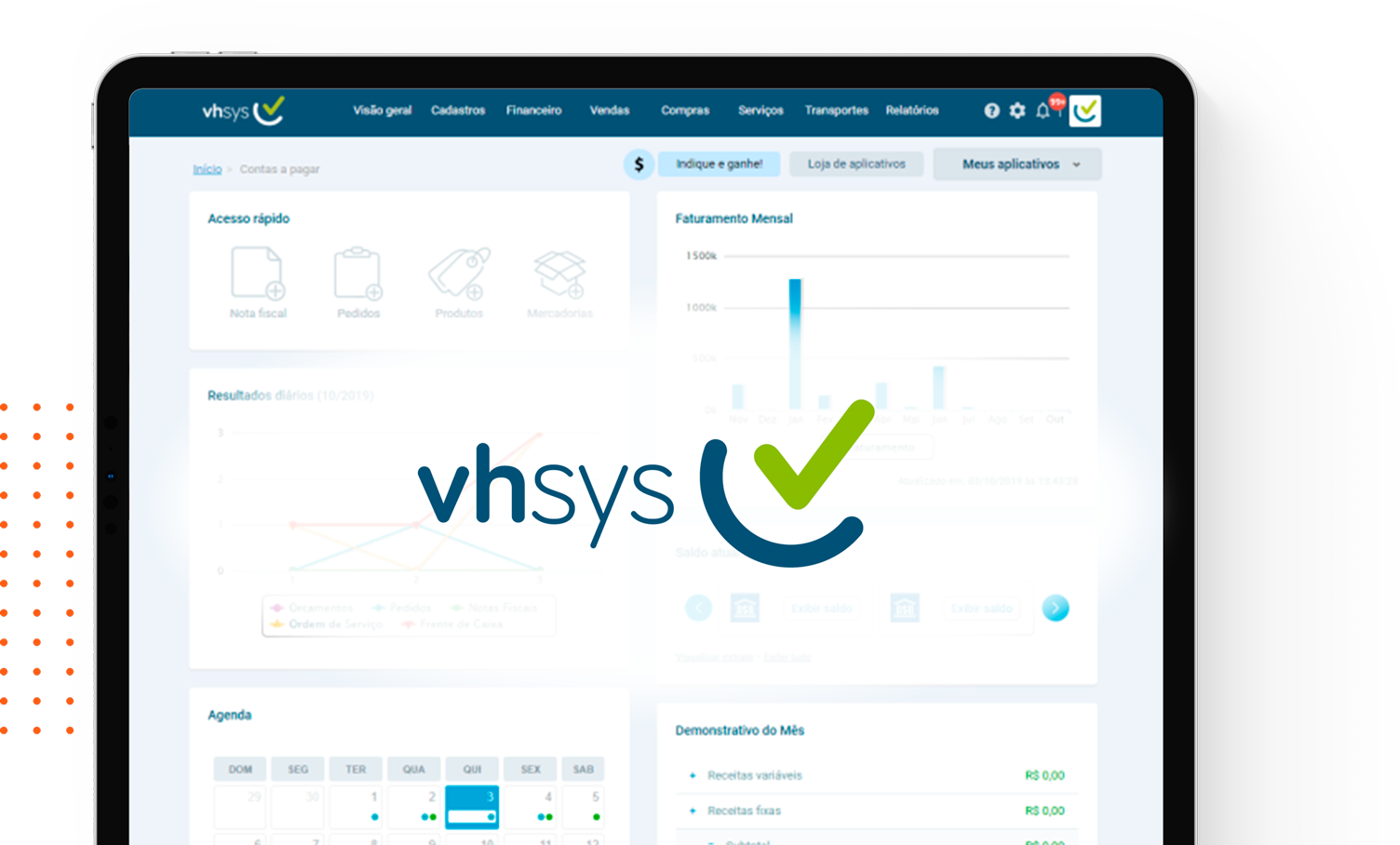Select day 2 in the Agenda calendar

tap(414, 807)
